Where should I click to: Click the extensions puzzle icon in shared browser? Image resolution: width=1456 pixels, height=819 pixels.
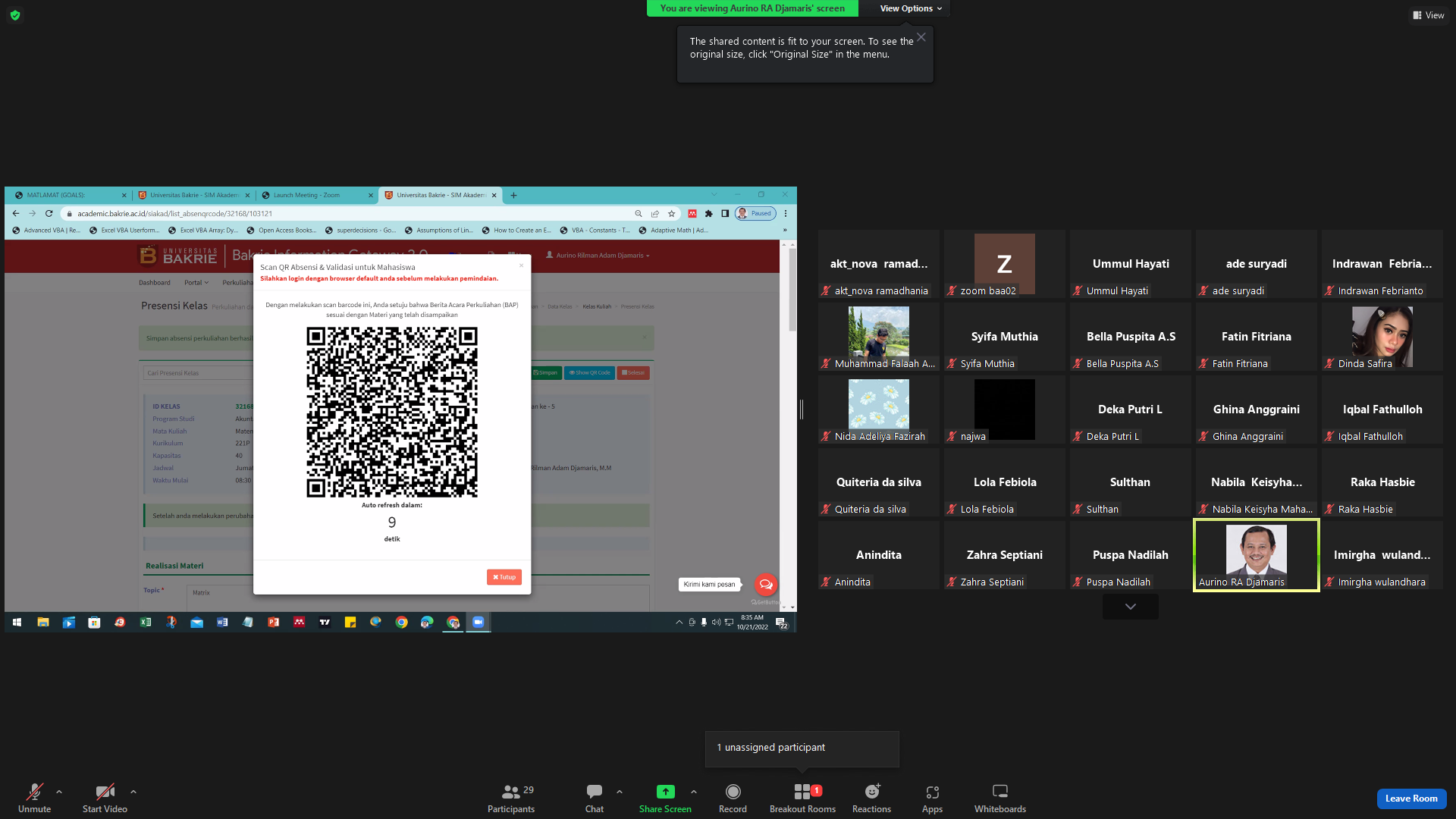(x=709, y=214)
